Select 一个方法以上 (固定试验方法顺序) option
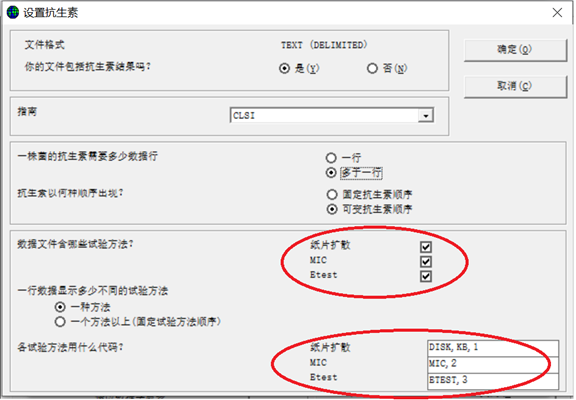This screenshot has height=400, width=576. pos(60,322)
